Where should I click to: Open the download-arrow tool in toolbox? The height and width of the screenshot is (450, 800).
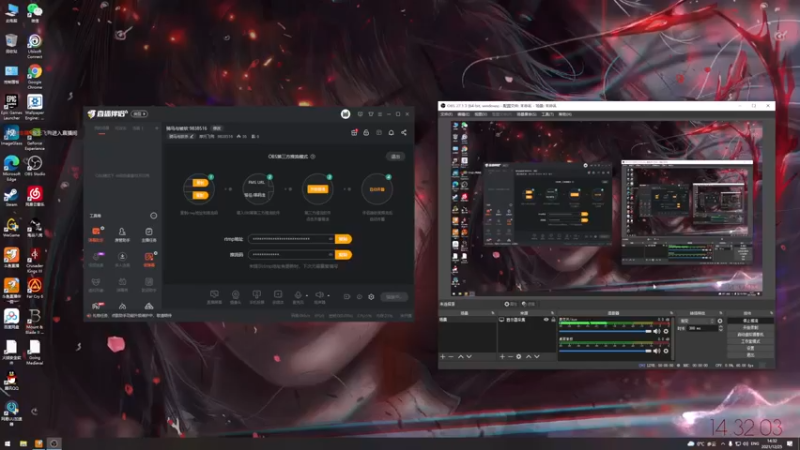point(122,257)
